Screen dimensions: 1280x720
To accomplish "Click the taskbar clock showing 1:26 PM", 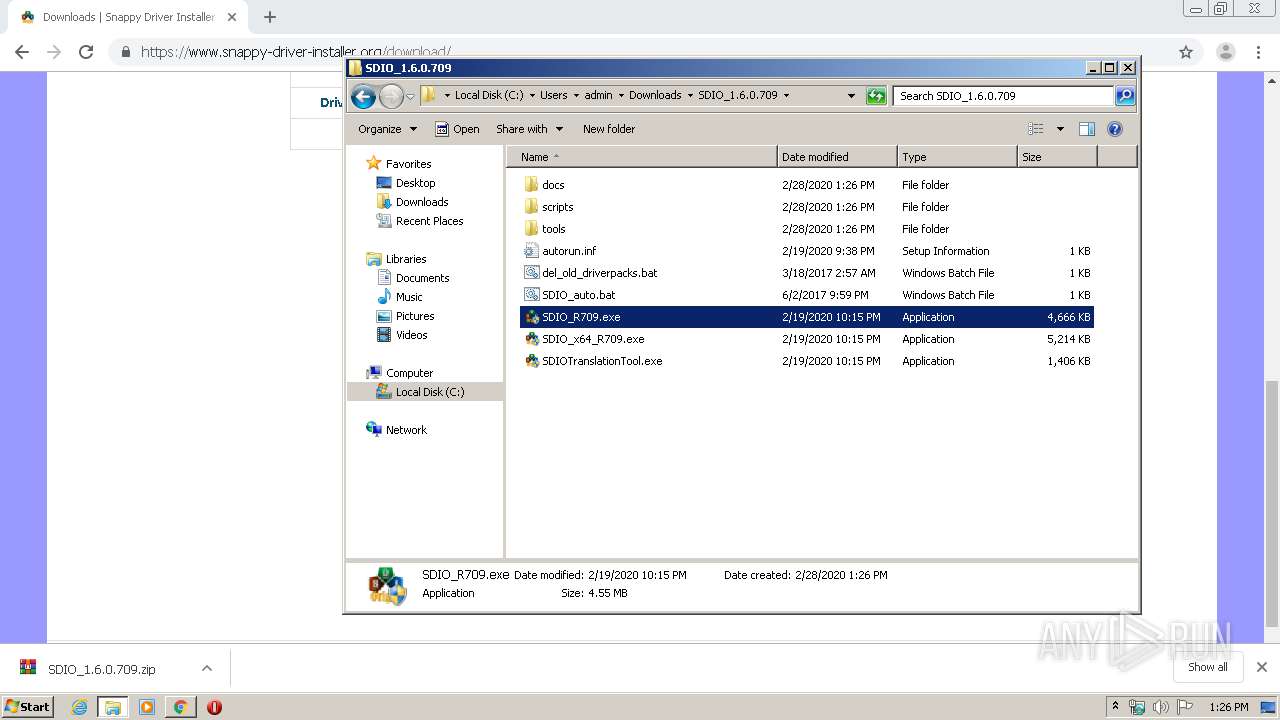I will click(x=1228, y=707).
